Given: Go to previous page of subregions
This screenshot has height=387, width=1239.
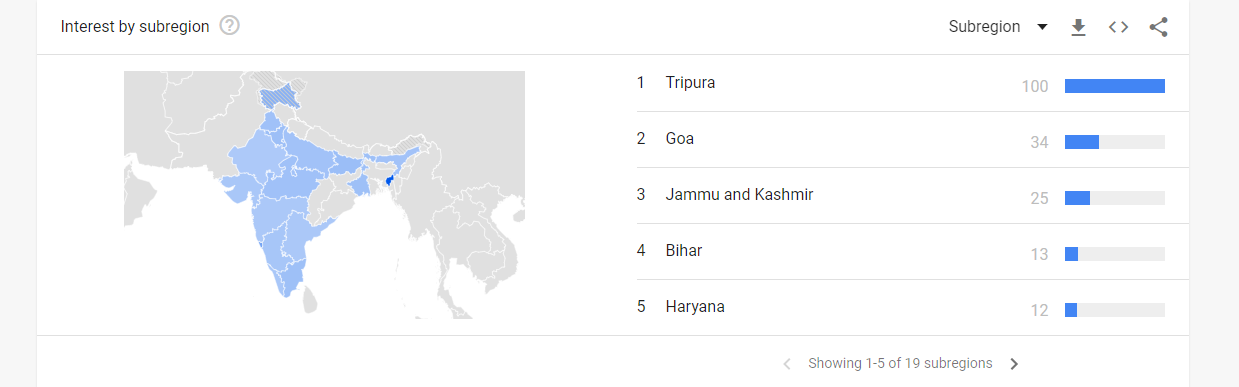Looking at the screenshot, I should (x=787, y=363).
